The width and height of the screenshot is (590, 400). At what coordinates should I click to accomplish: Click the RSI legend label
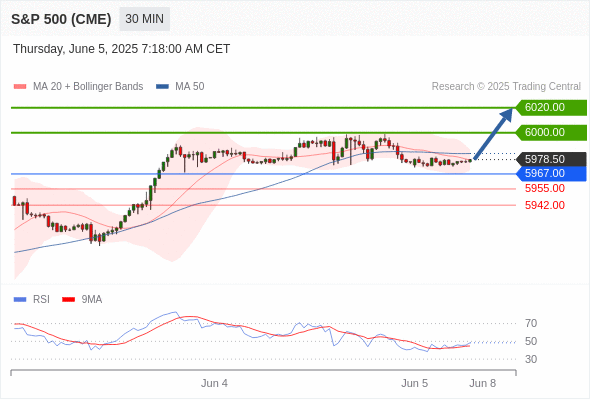(41, 300)
